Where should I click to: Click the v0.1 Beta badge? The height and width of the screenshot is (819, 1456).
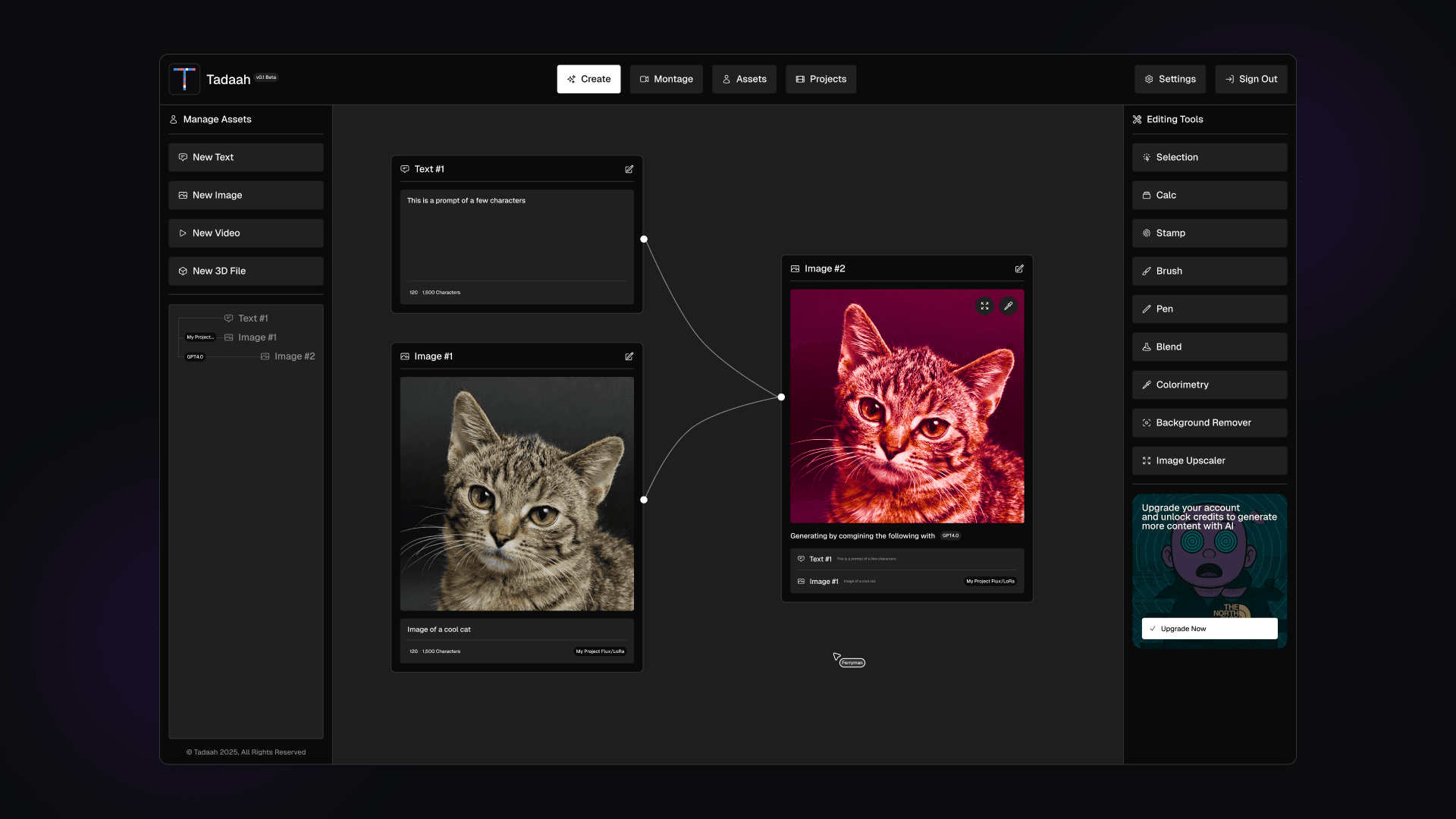click(x=266, y=77)
